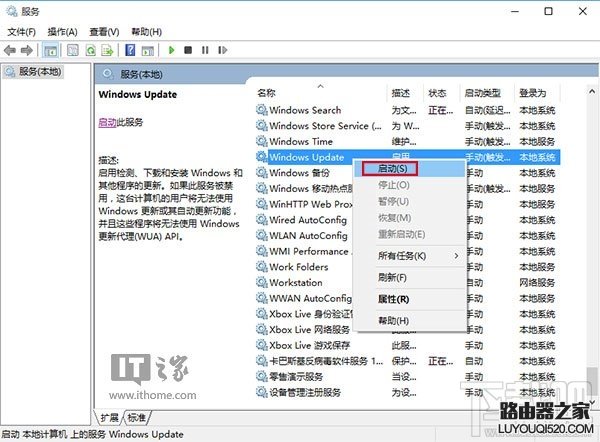
Task: Click the gear icon beside WLAN AutoConfig
Action: tap(262, 236)
